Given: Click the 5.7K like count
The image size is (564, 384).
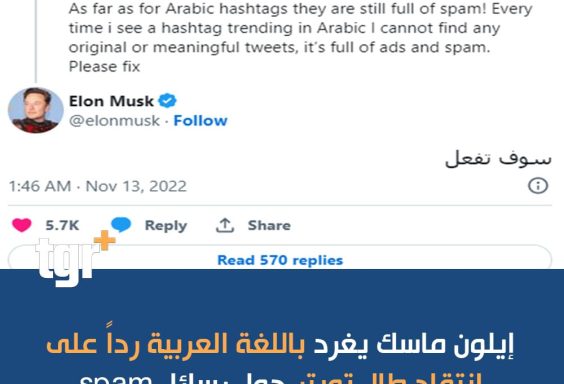Looking at the screenshot, I should (x=62, y=225).
